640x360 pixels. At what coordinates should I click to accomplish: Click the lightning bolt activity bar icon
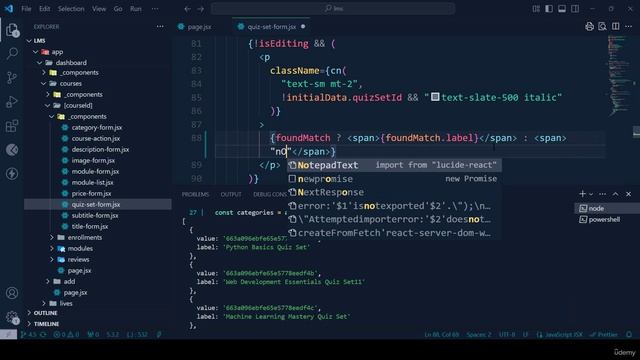12,173
